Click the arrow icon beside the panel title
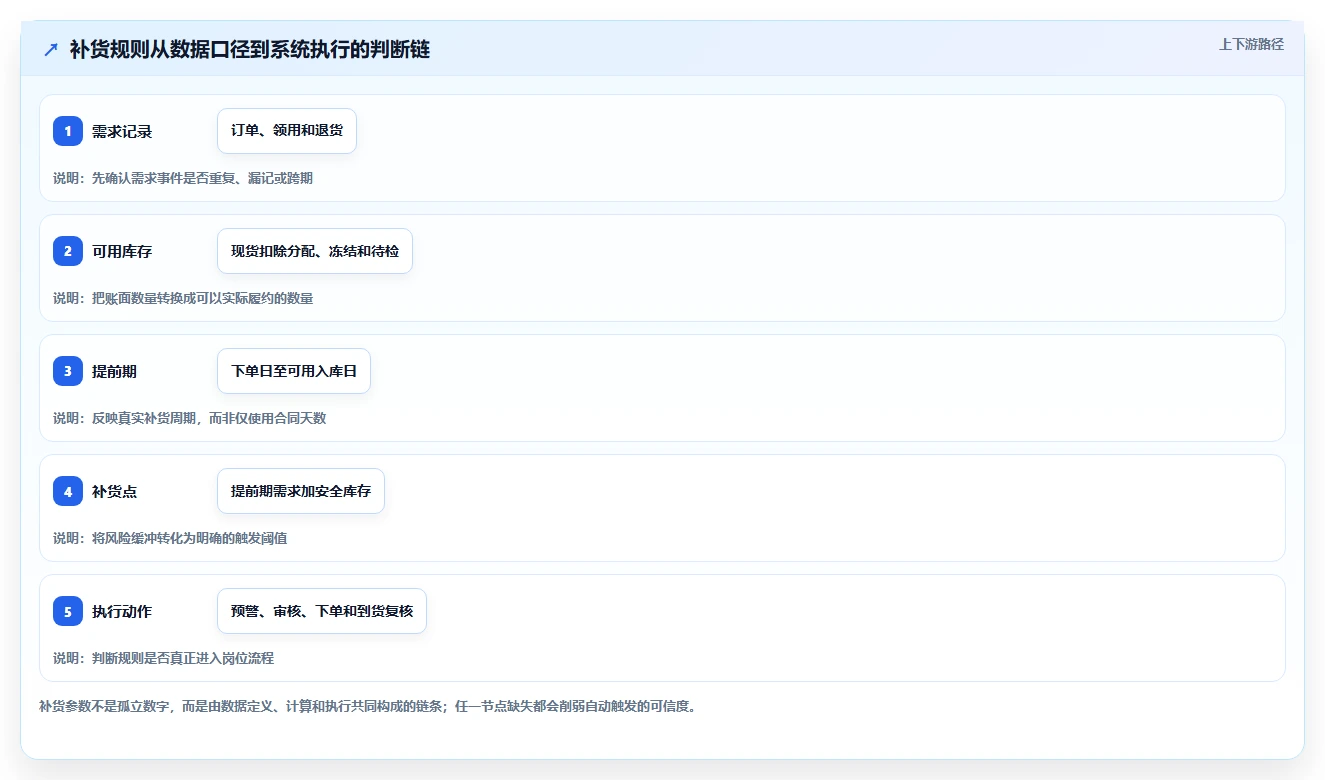 pyautogui.click(x=51, y=49)
